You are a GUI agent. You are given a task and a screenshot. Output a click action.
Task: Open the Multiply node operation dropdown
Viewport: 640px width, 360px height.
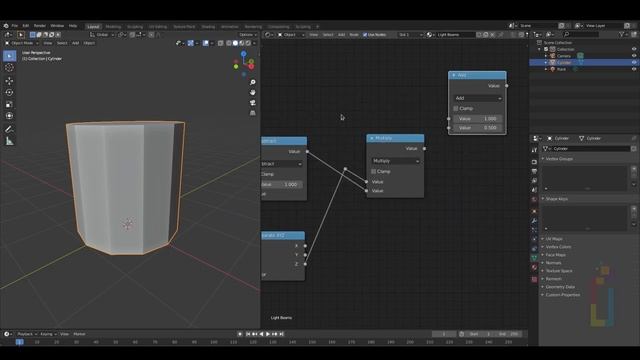click(x=396, y=161)
